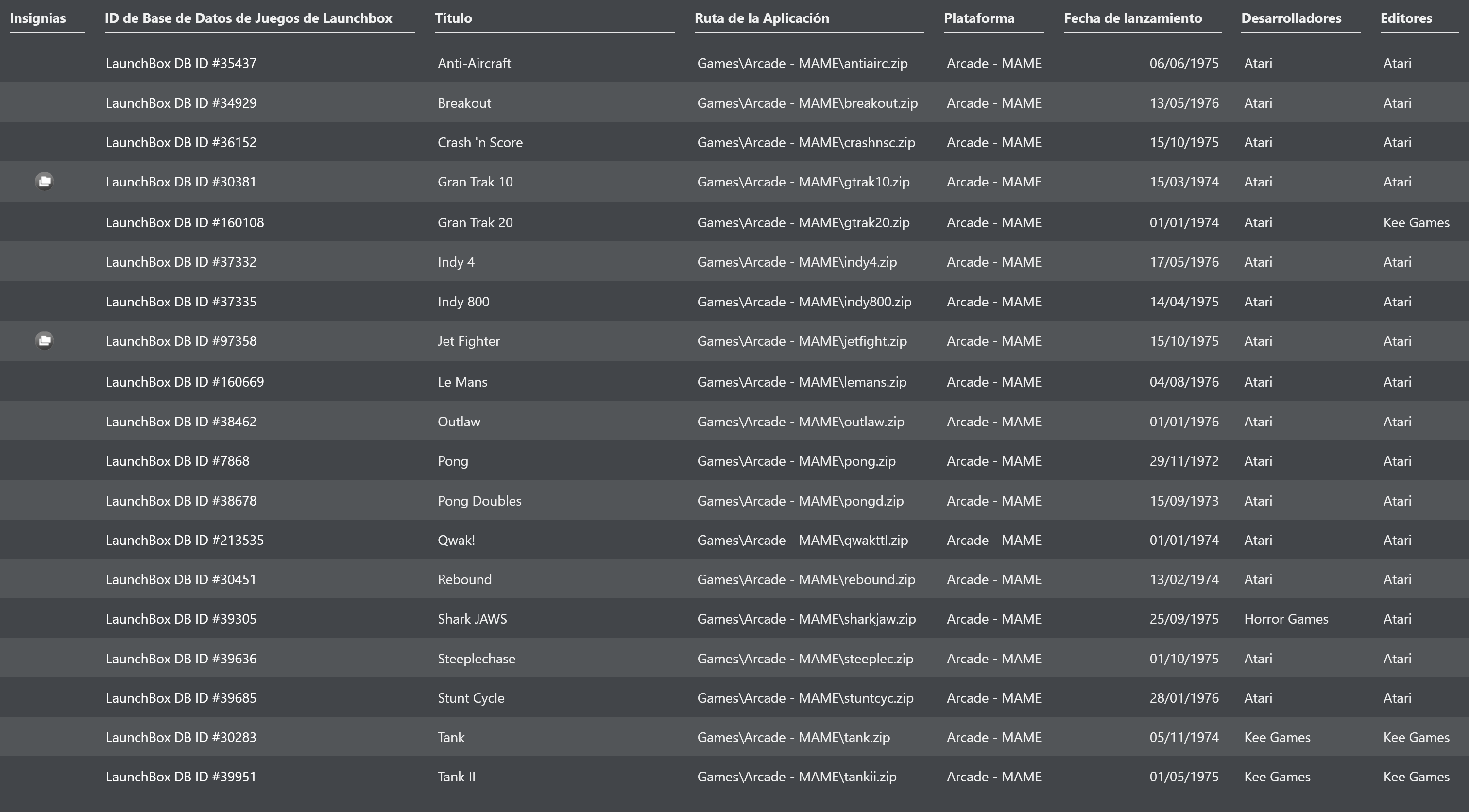Image resolution: width=1469 pixels, height=812 pixels.
Task: Select the Gran Trak 10 title
Action: (475, 182)
